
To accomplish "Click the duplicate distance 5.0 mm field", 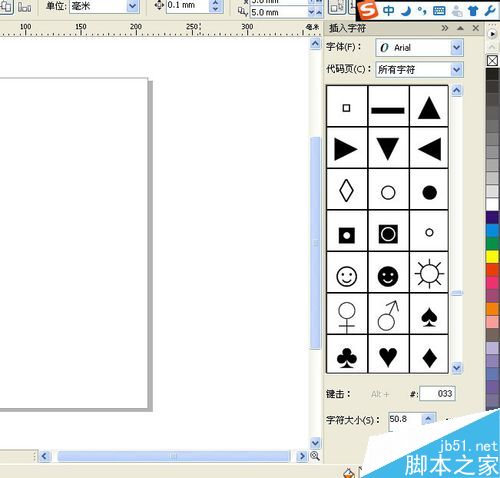I will point(278,13).
